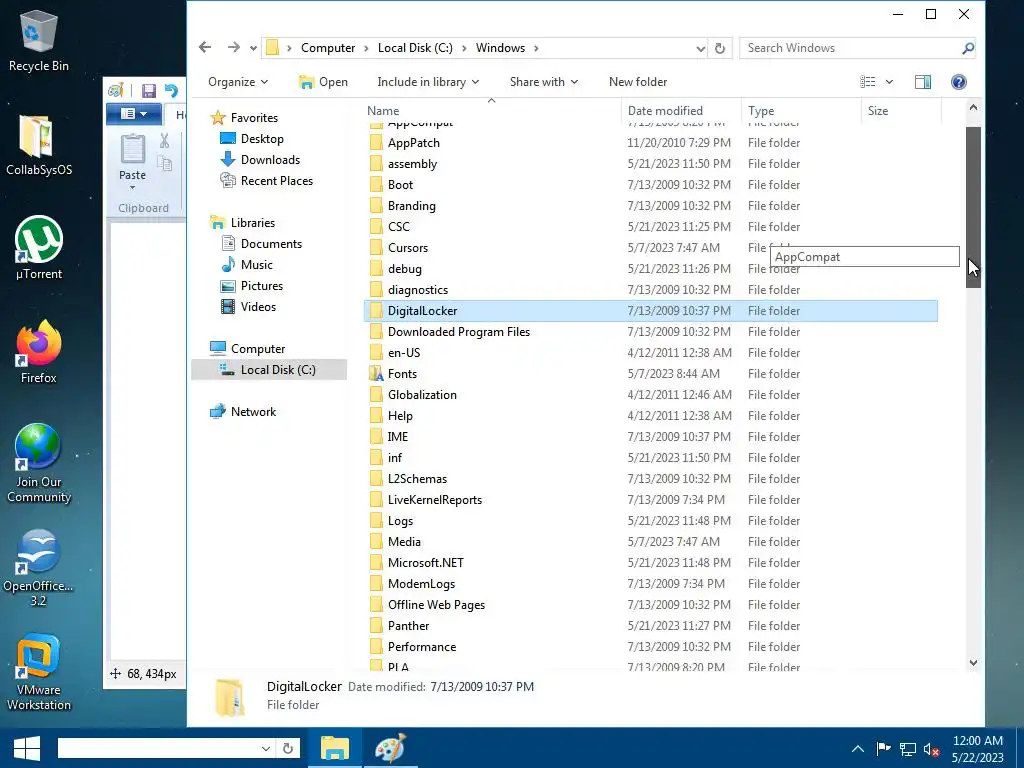Image resolution: width=1024 pixels, height=768 pixels.
Task: Open the Videos library
Action: point(258,306)
